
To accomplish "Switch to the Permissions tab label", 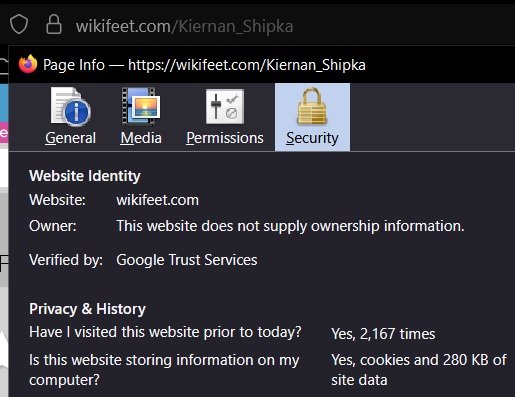I will 225,138.
